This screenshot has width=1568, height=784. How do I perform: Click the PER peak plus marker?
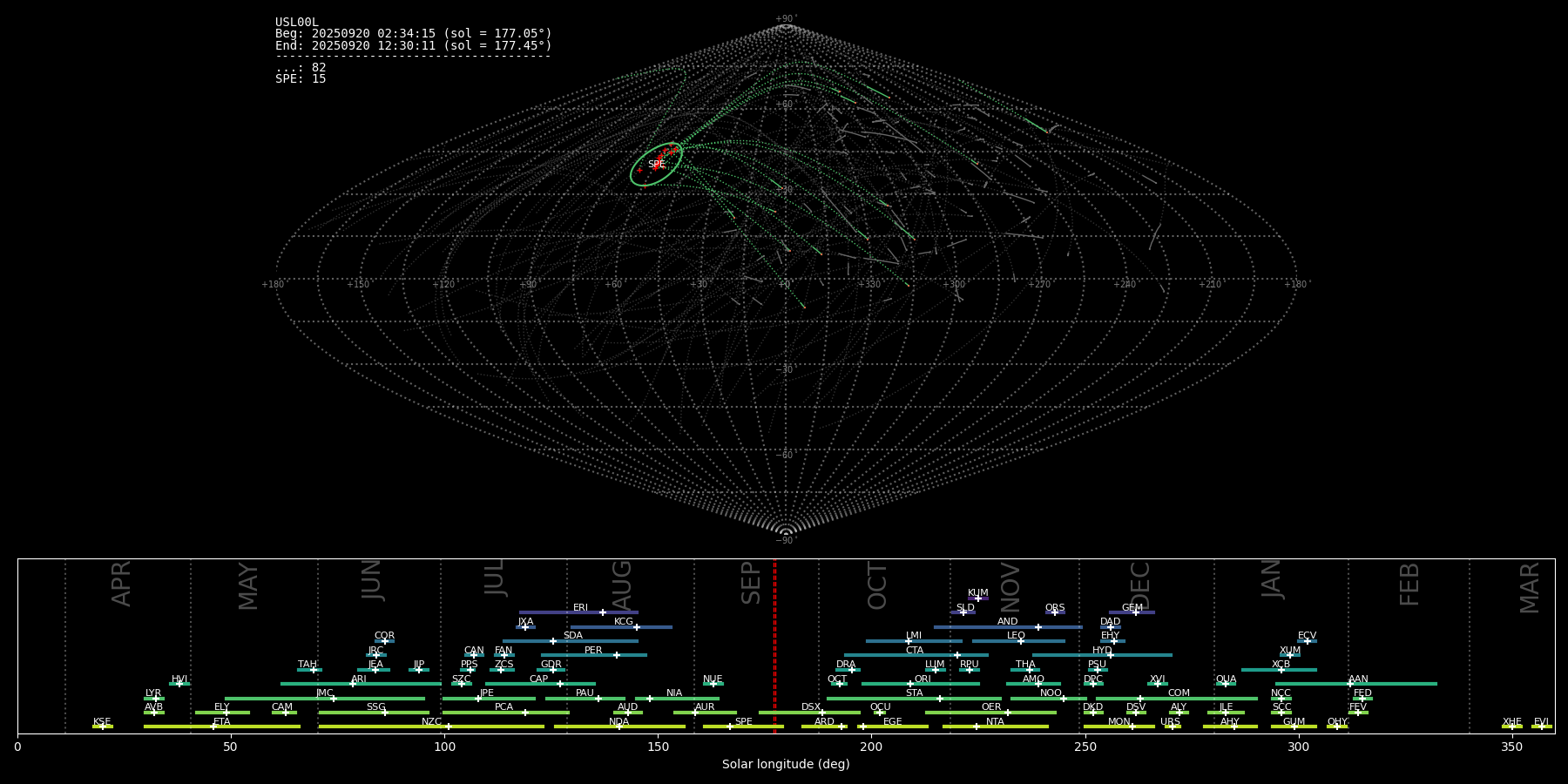(x=617, y=655)
